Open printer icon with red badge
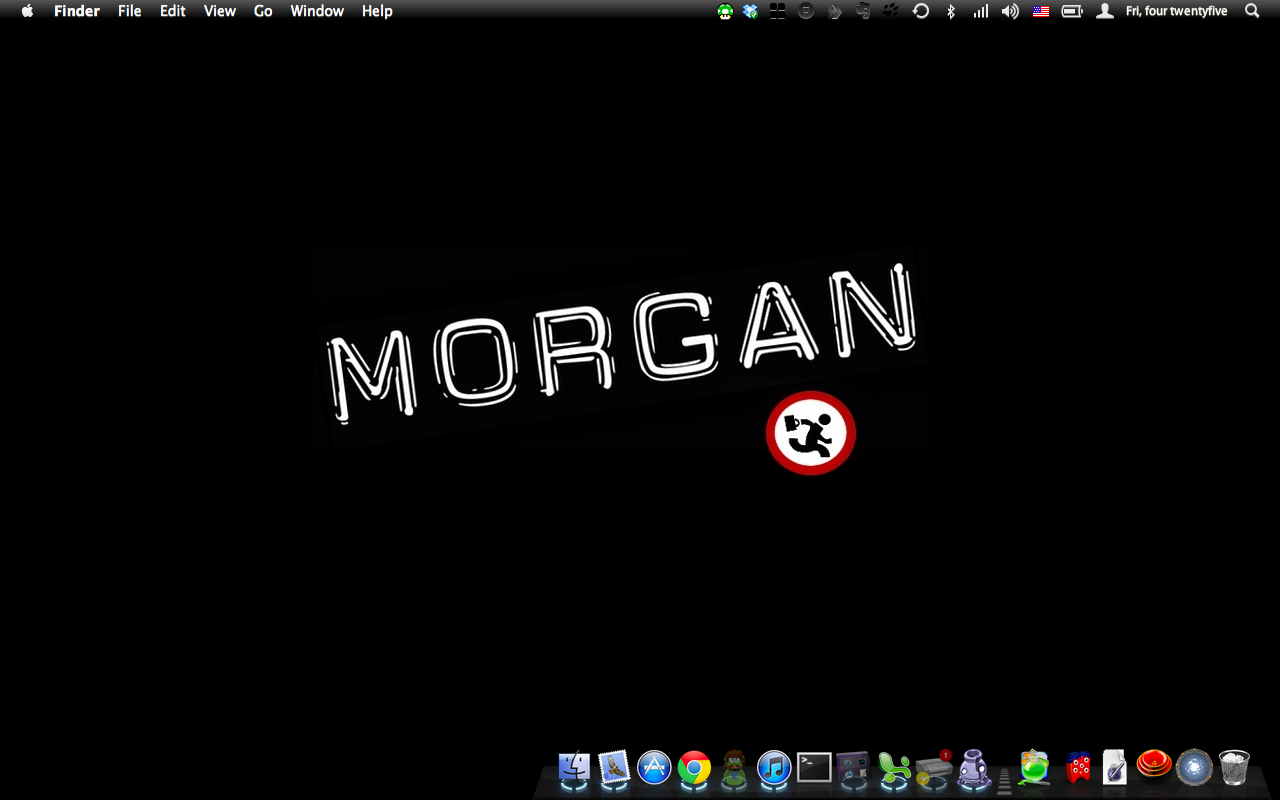This screenshot has width=1280, height=800. (934, 768)
